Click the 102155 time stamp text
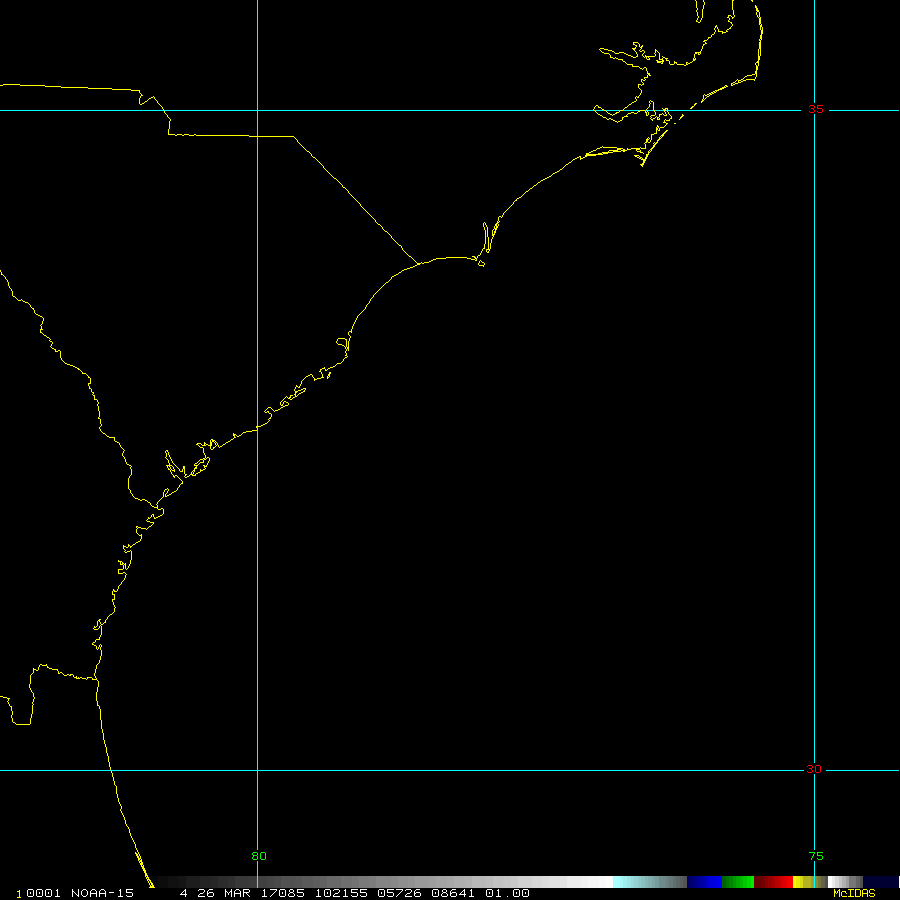The height and width of the screenshot is (900, 900). [x=340, y=893]
